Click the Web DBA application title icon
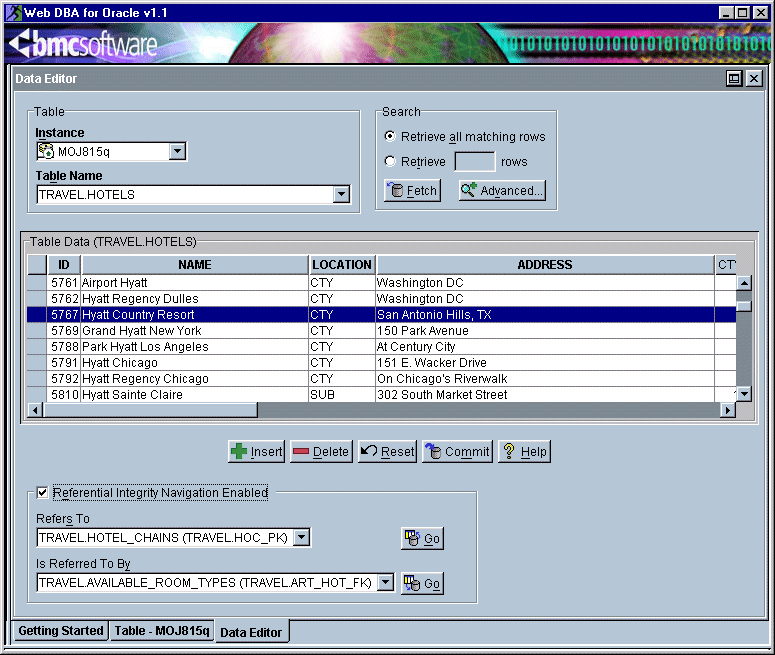The height and width of the screenshot is (655, 775). [x=14, y=12]
